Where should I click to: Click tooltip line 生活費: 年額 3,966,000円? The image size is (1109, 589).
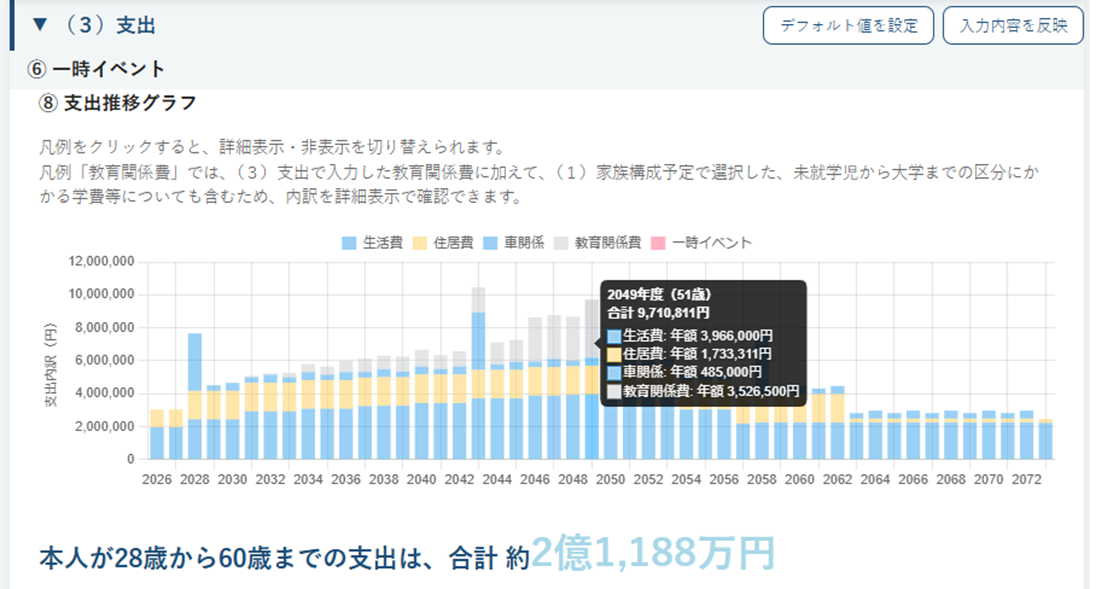[x=690, y=336]
